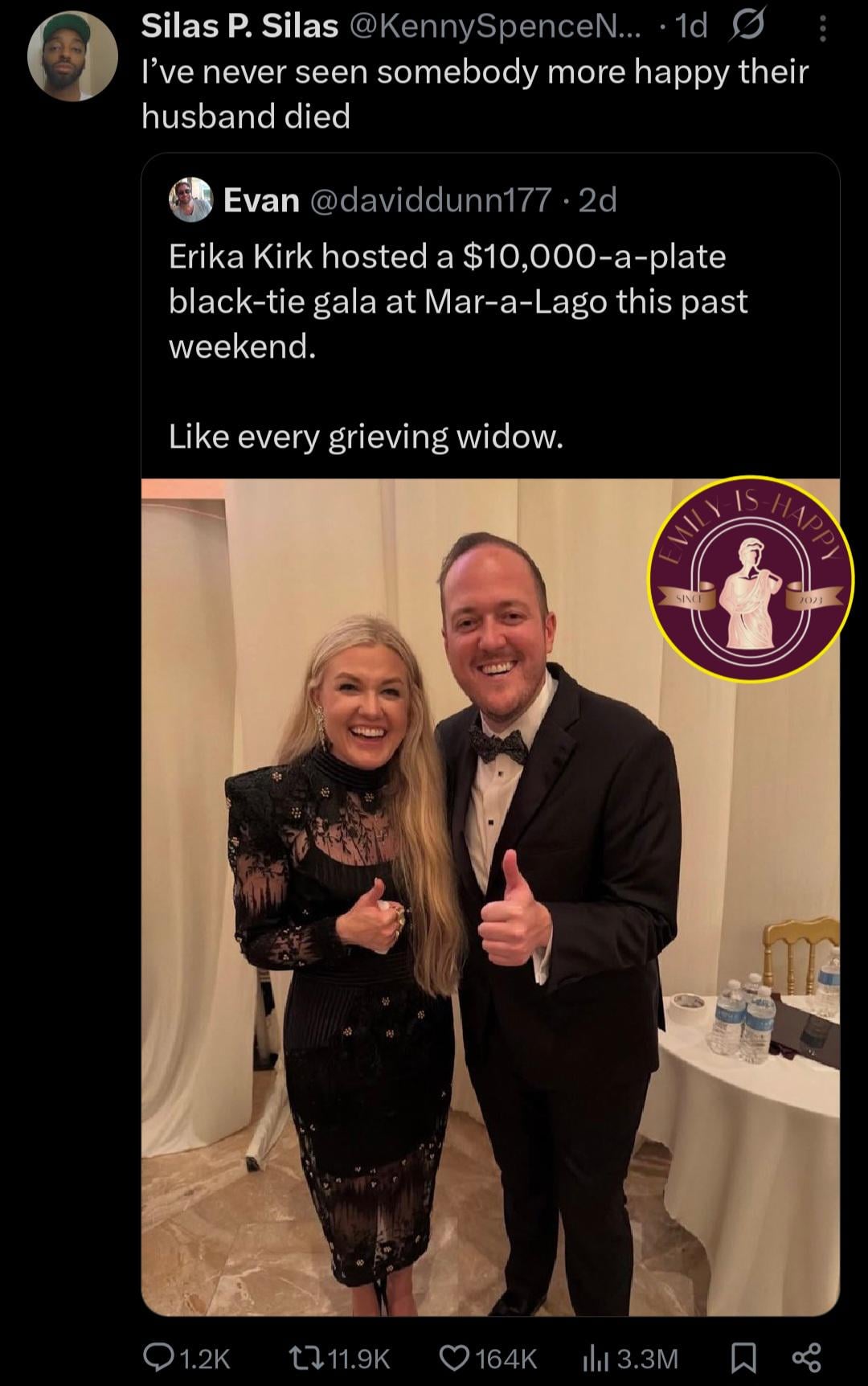Tap the 164K likes count
This screenshot has width=868, height=1386.
506,1359
